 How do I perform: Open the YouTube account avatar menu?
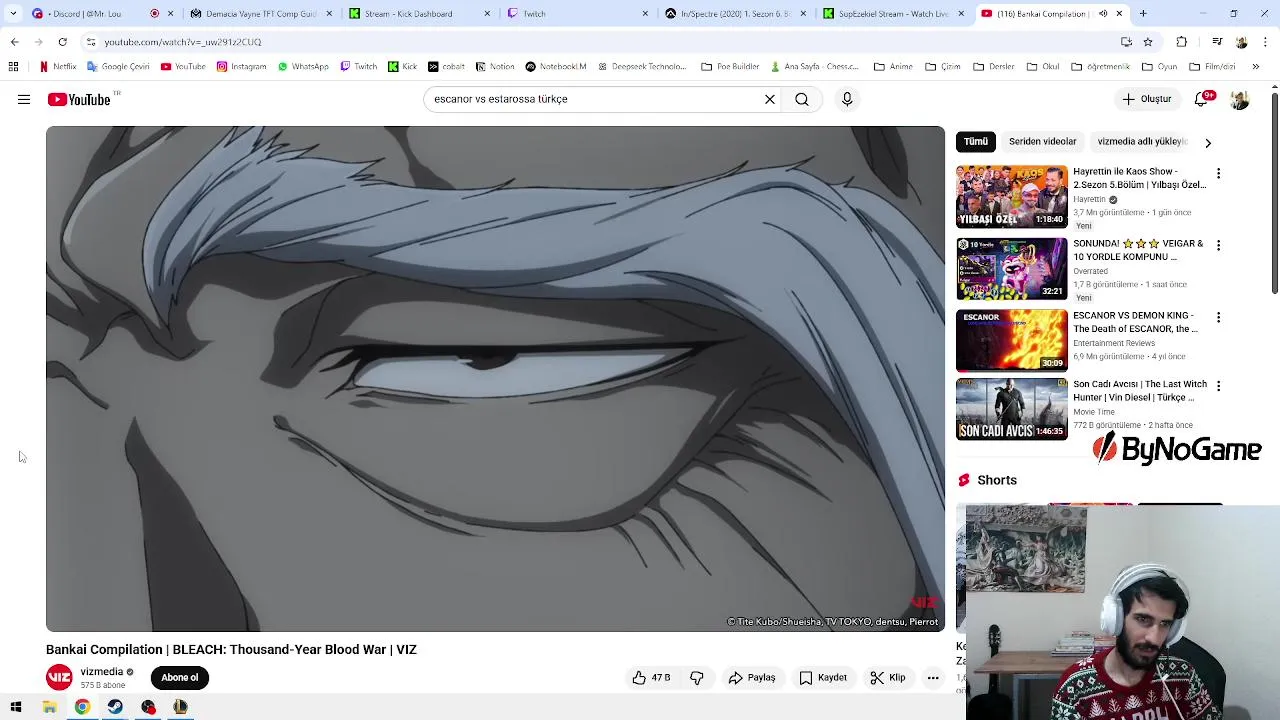point(1240,99)
